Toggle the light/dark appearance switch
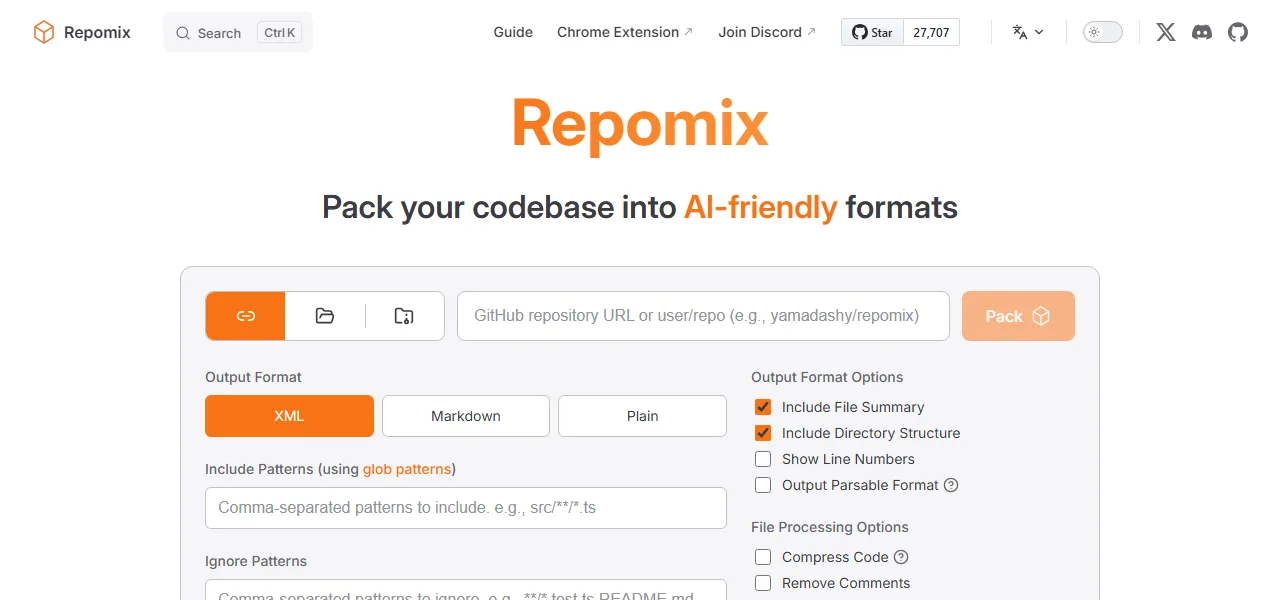The width and height of the screenshot is (1280, 600). [1103, 32]
